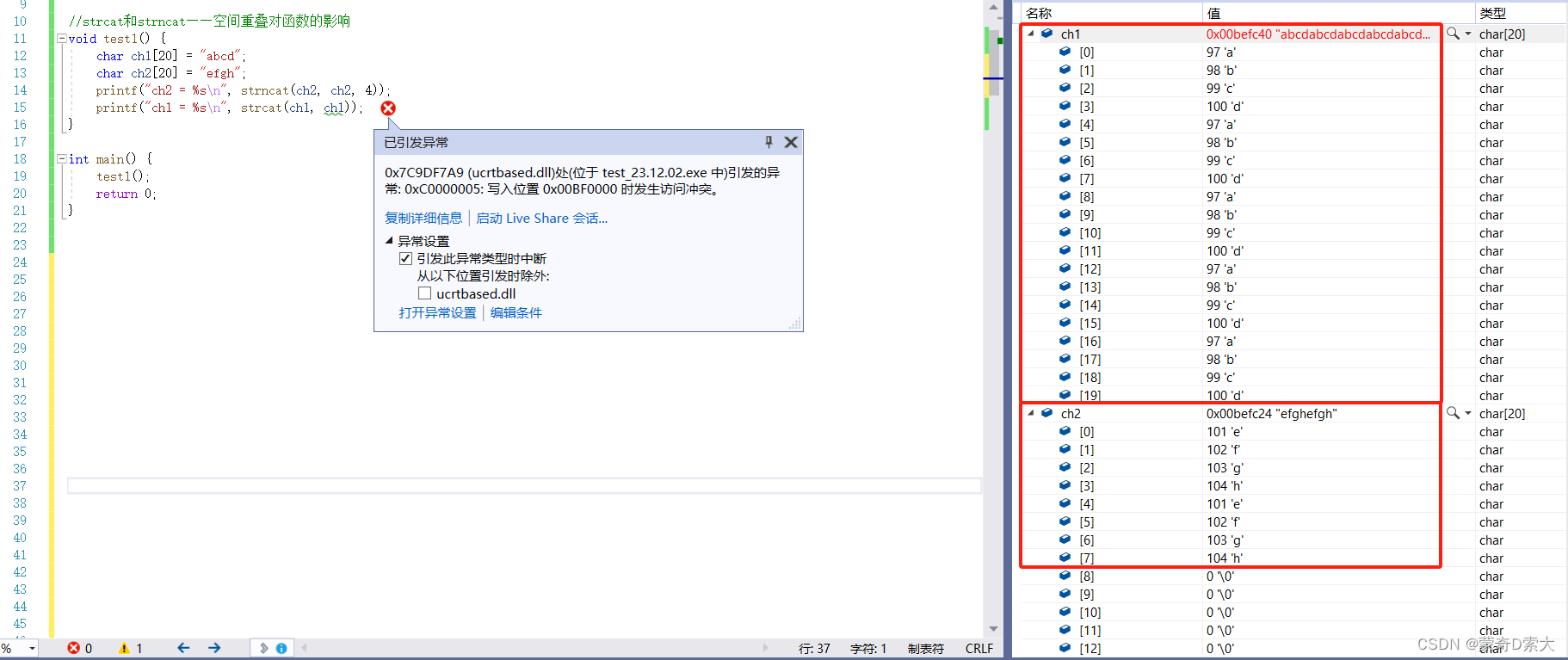Toggle break when this exception type is thrown
Screen dimensions: 1568x660
tap(405, 259)
